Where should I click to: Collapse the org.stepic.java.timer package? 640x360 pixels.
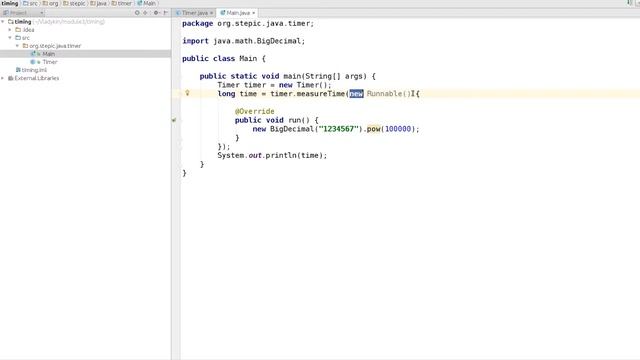[18, 46]
